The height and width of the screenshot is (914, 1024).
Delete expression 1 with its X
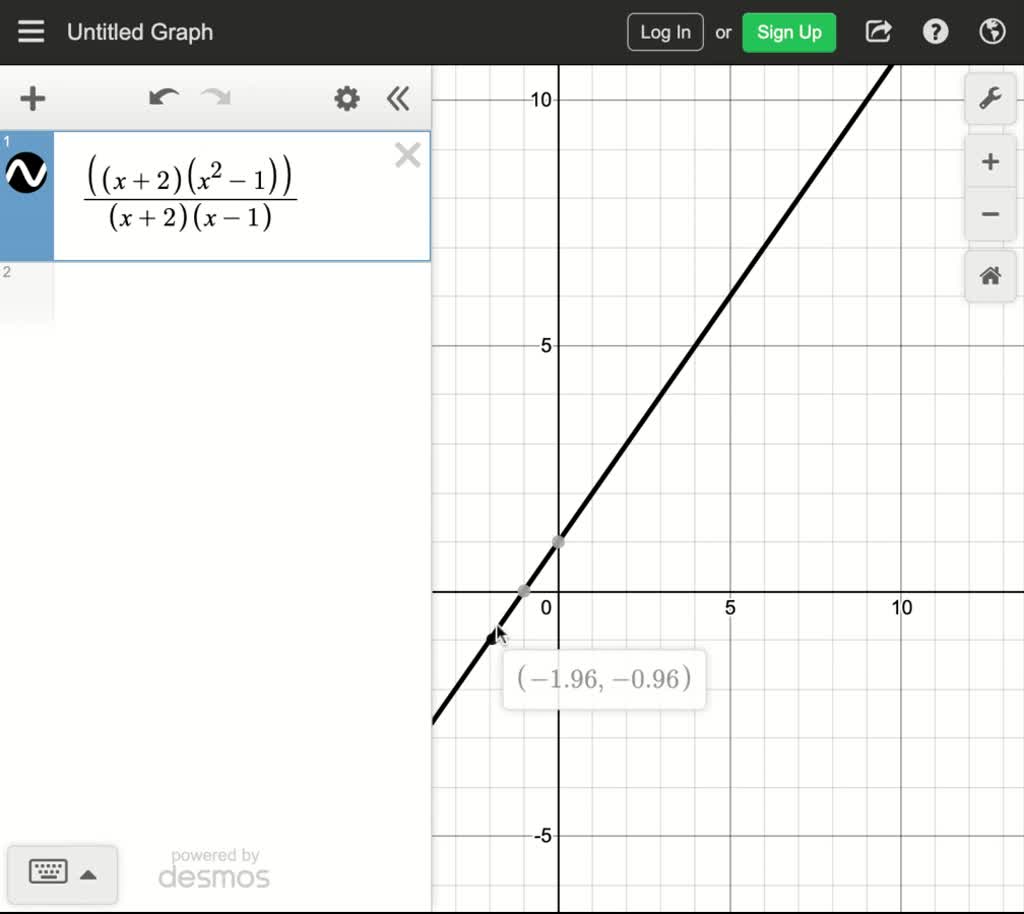(407, 155)
